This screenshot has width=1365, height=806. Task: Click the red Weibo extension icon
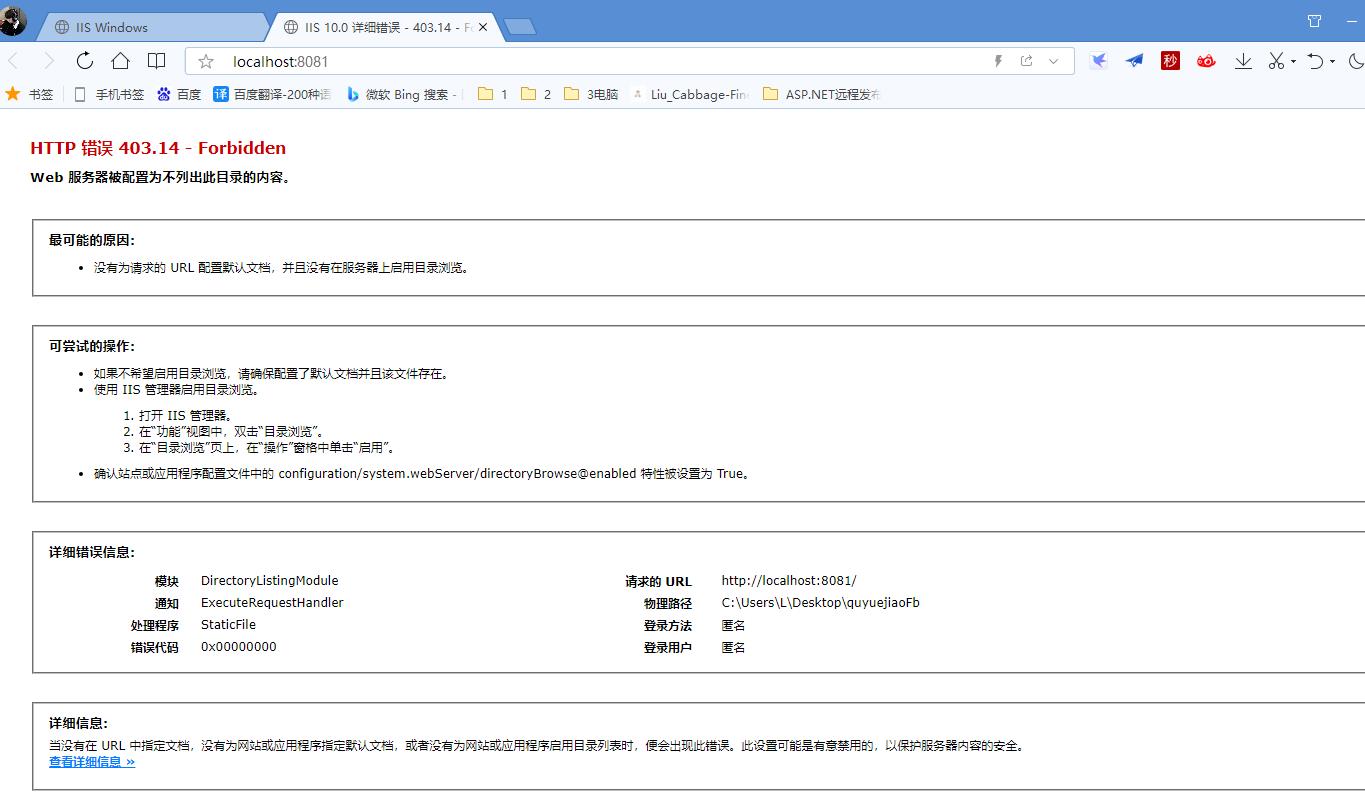pos(1206,61)
